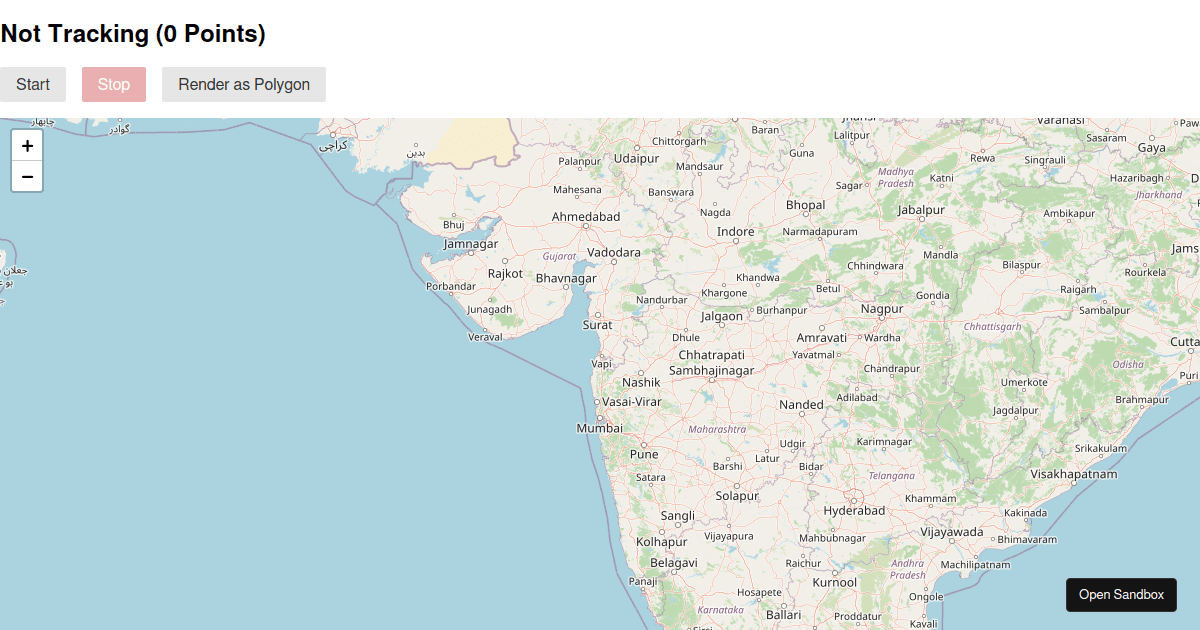1200x630 pixels.
Task: Click the Machilipatnam town label
Action: tap(976, 565)
